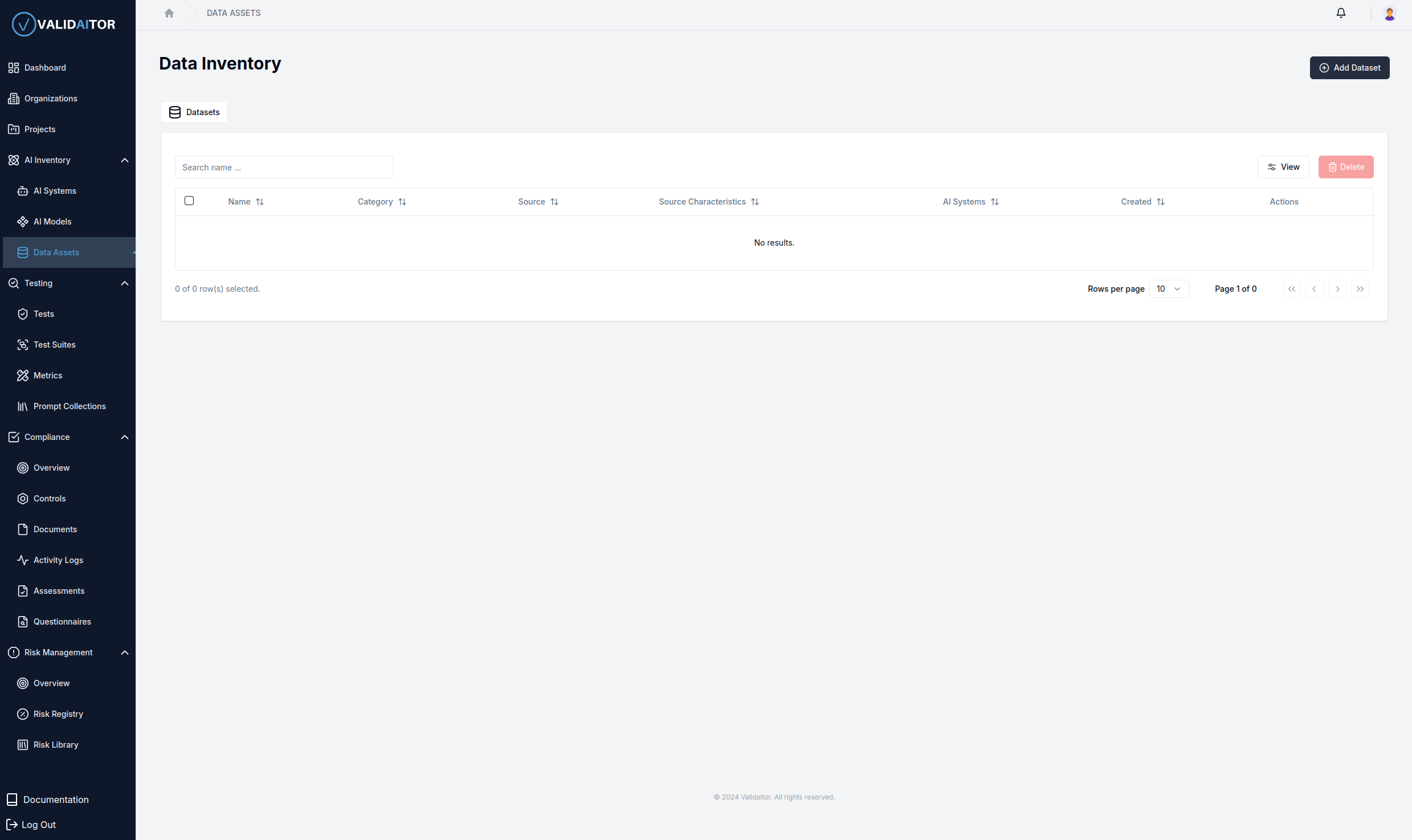Click the search name input field
1412x840 pixels.
(x=284, y=166)
